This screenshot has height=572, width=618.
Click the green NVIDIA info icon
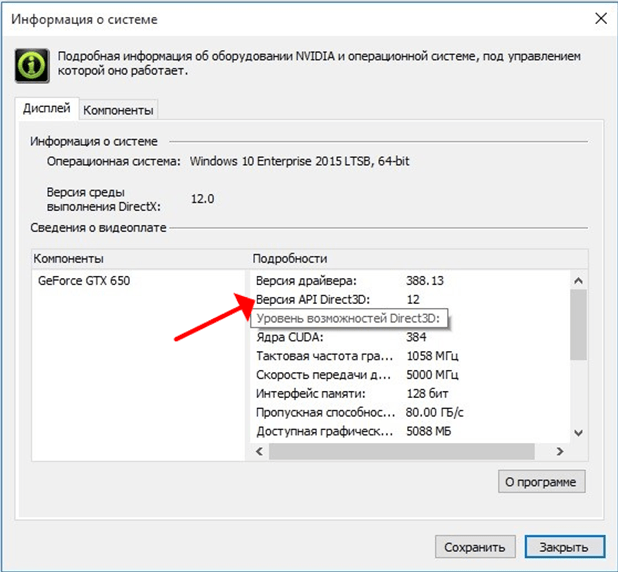point(32,65)
